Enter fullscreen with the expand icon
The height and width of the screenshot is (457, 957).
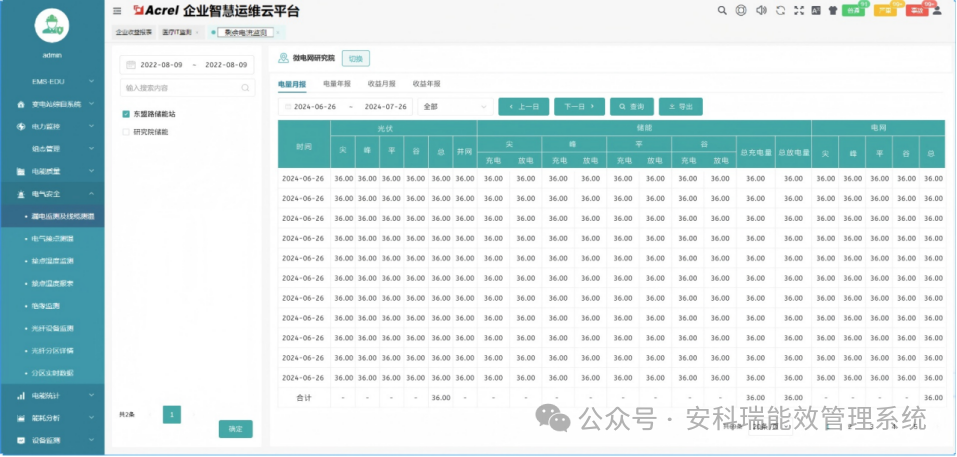pyautogui.click(x=798, y=10)
